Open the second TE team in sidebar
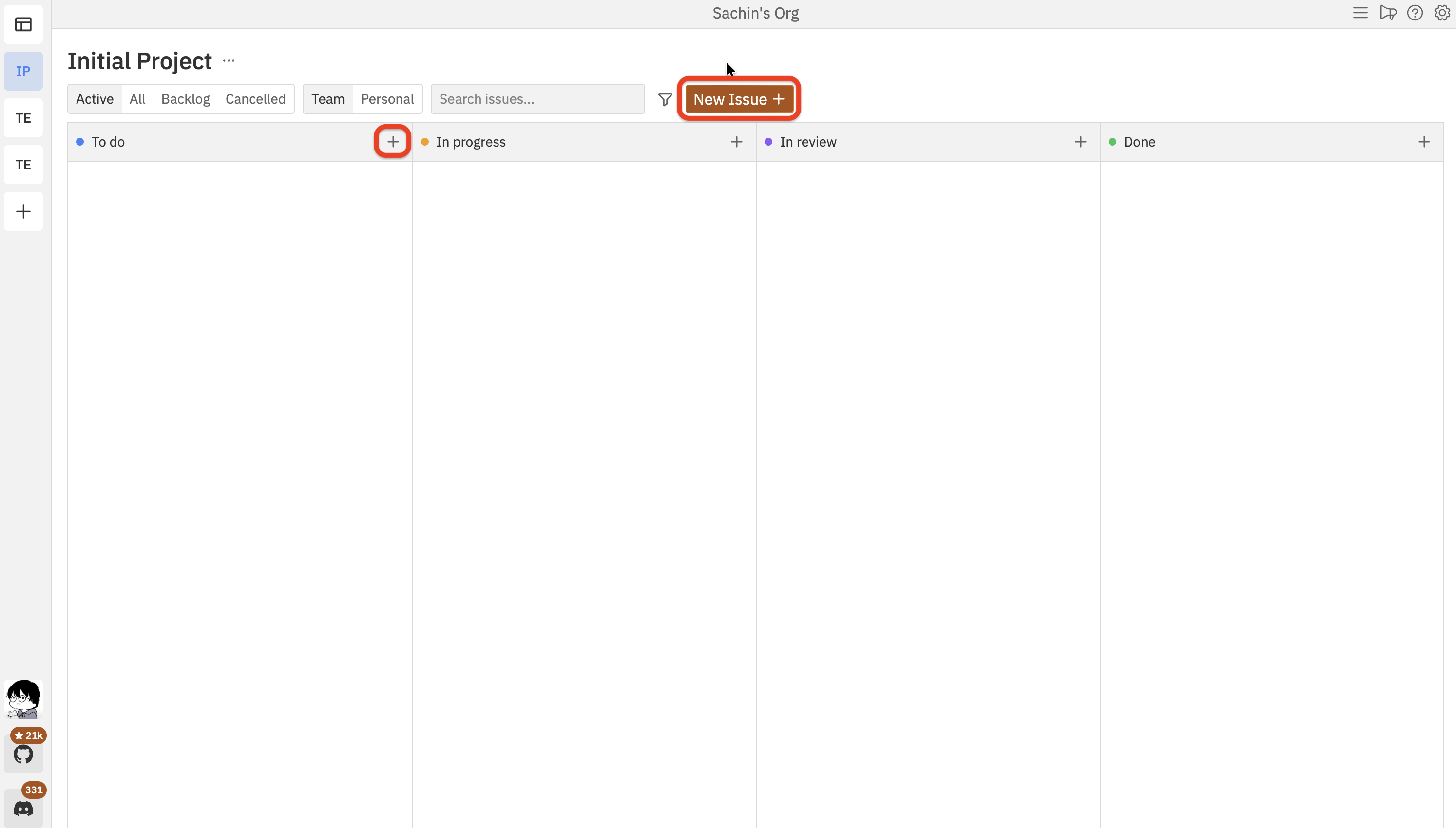1456x828 pixels. coord(23,164)
